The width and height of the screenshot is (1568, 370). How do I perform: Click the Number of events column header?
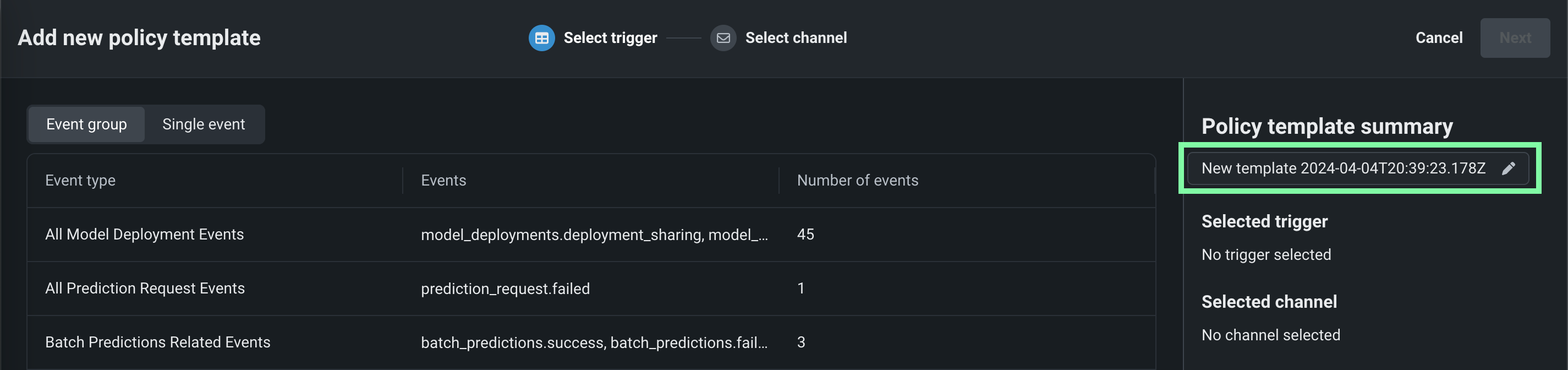(x=857, y=181)
